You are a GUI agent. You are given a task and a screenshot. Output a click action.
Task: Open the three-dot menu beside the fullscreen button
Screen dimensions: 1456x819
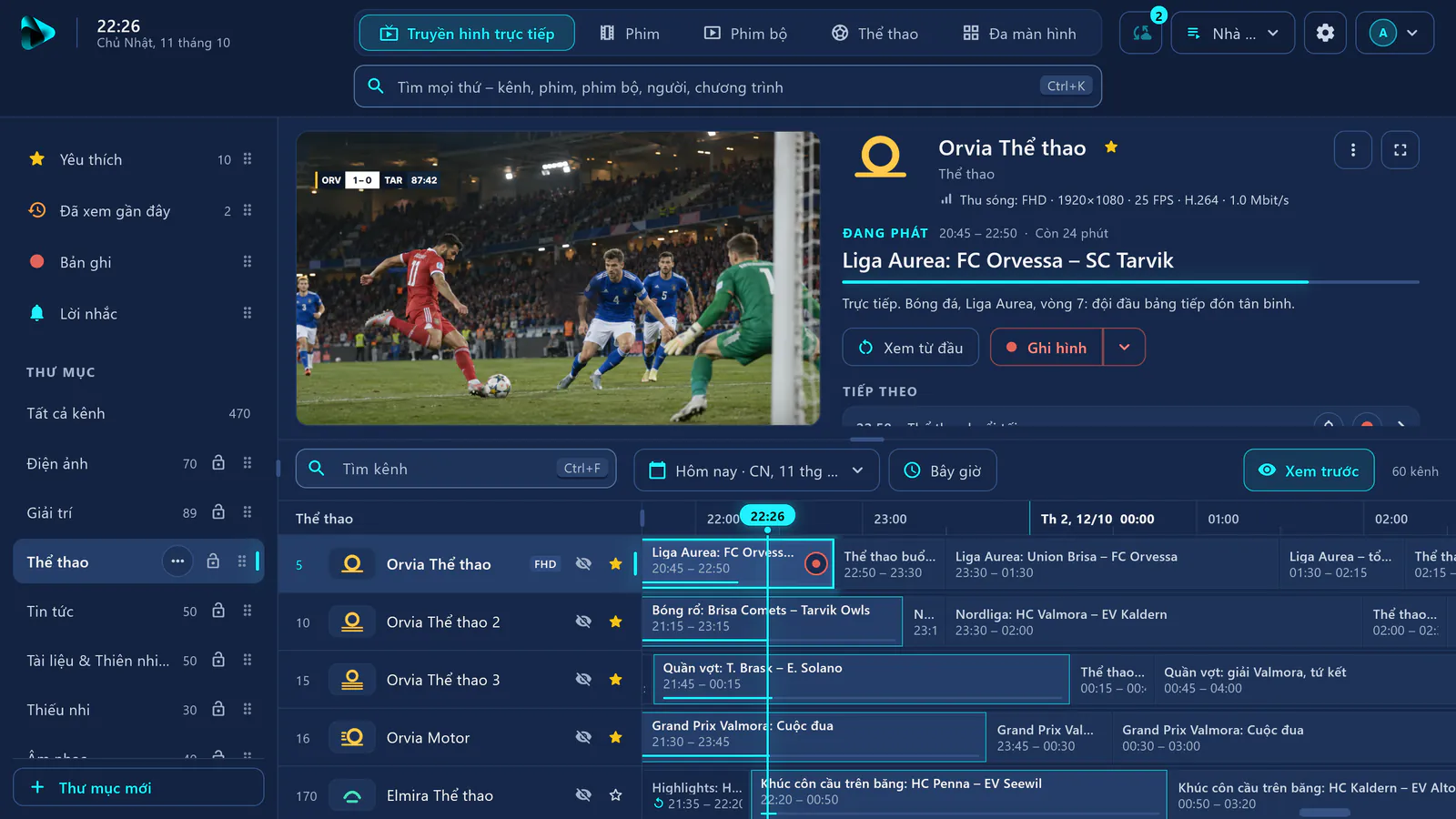(1352, 150)
